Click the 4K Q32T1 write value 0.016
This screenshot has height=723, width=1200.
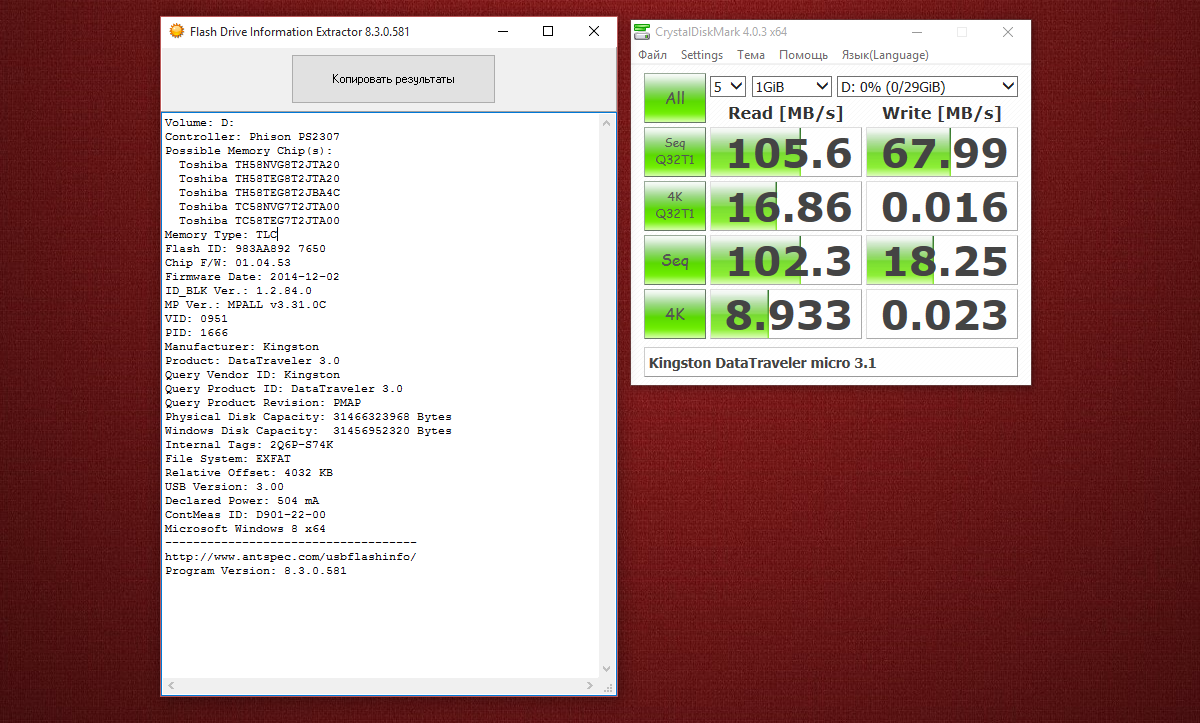click(x=941, y=206)
